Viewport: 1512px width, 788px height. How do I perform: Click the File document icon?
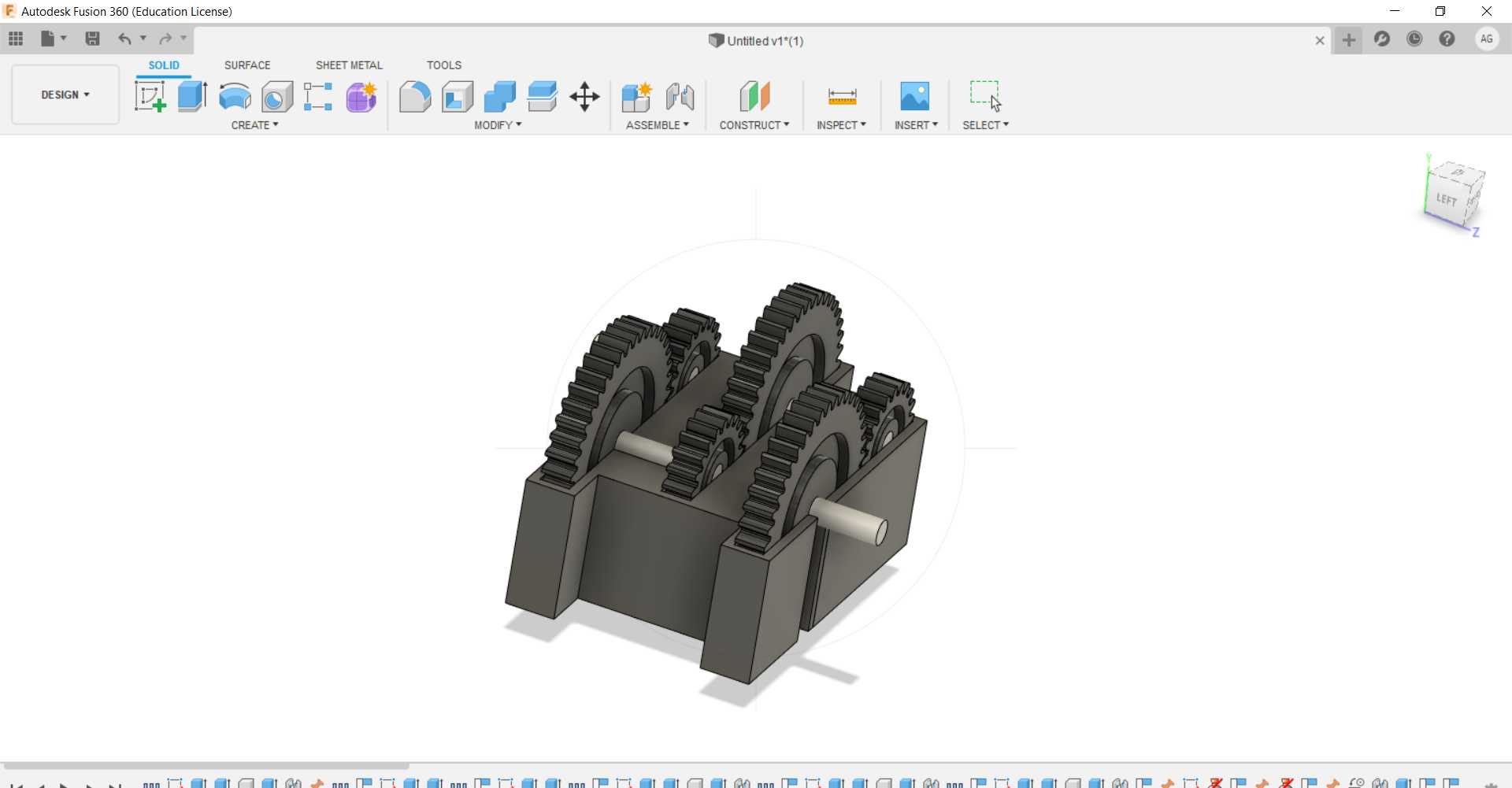tap(48, 39)
